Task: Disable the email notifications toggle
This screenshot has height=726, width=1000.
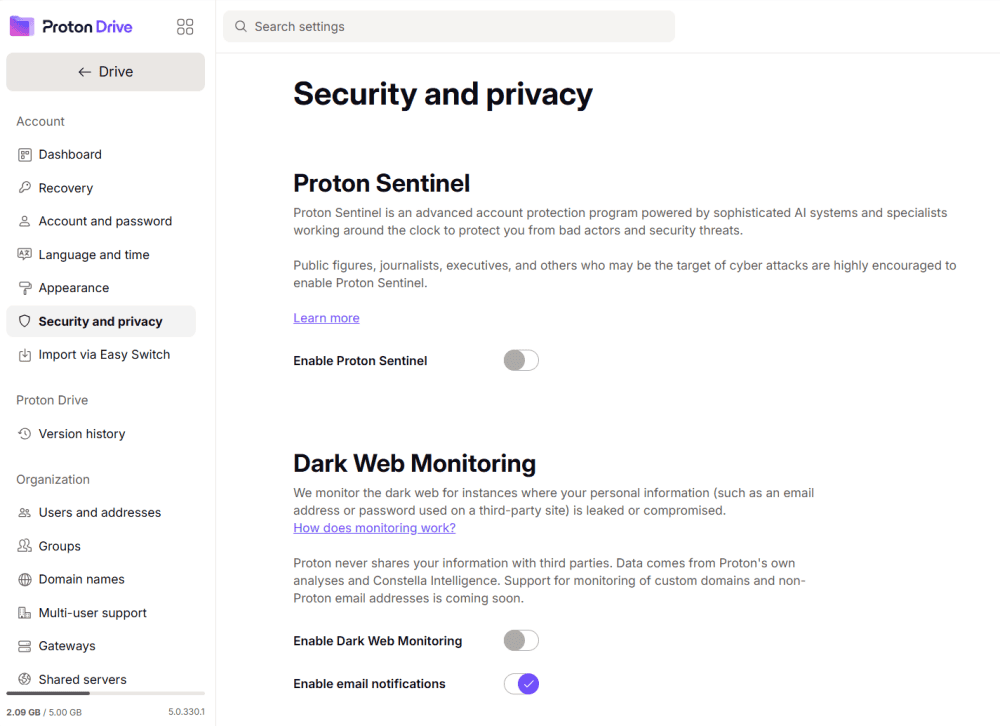Action: [x=521, y=684]
